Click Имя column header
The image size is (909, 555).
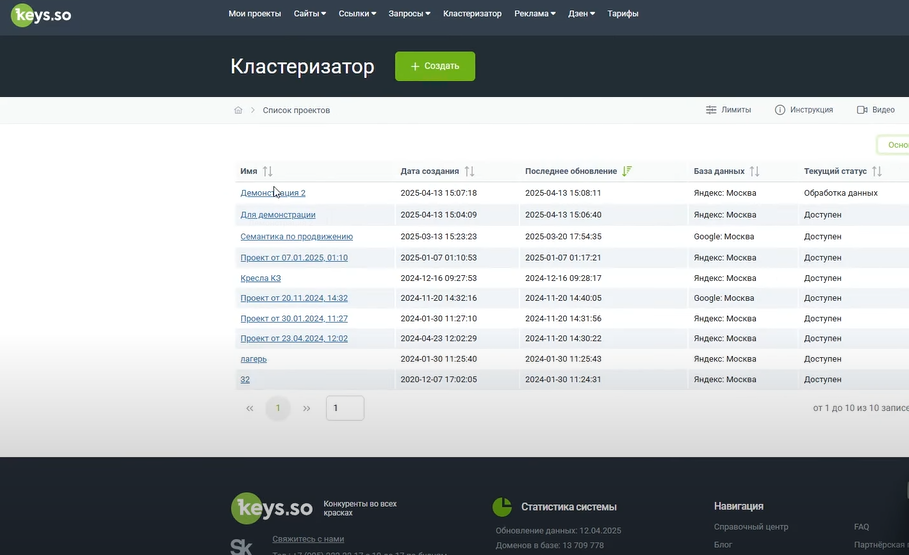[249, 171]
